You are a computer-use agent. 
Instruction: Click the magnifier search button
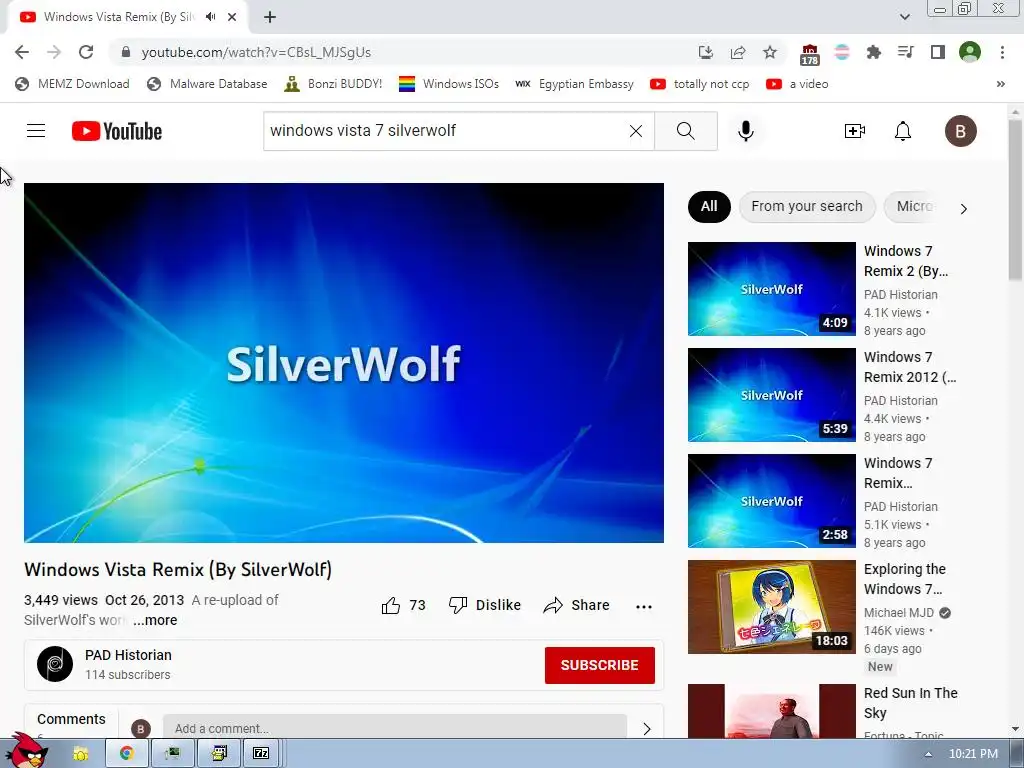point(686,131)
